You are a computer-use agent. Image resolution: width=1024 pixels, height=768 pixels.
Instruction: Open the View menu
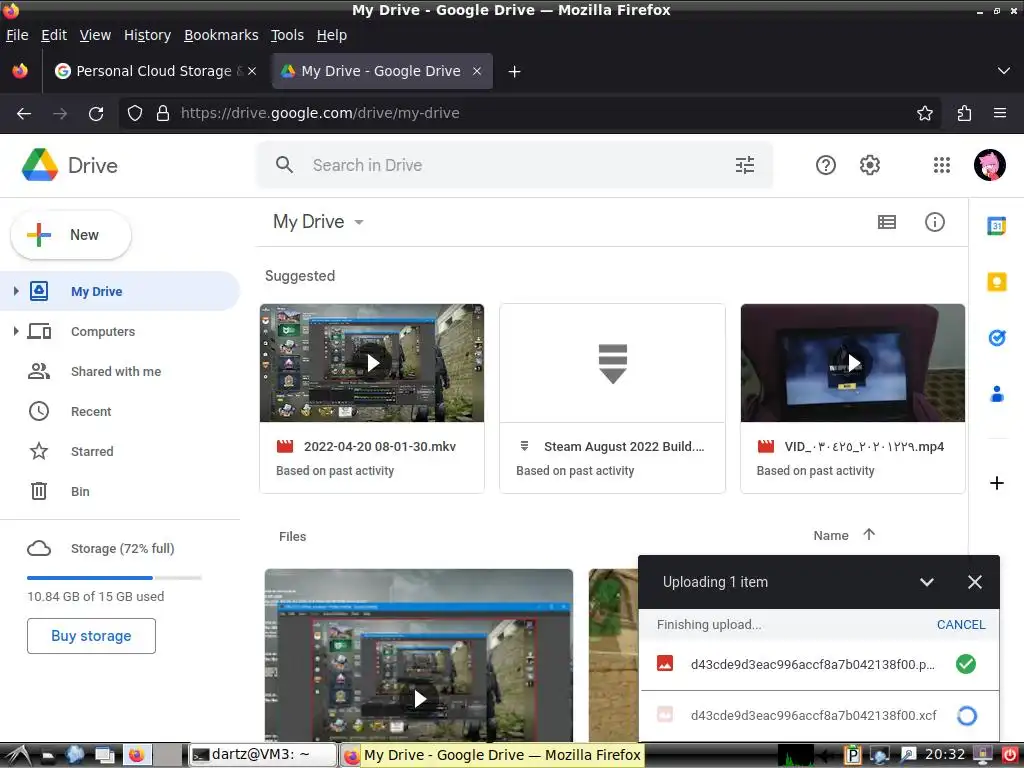click(95, 35)
